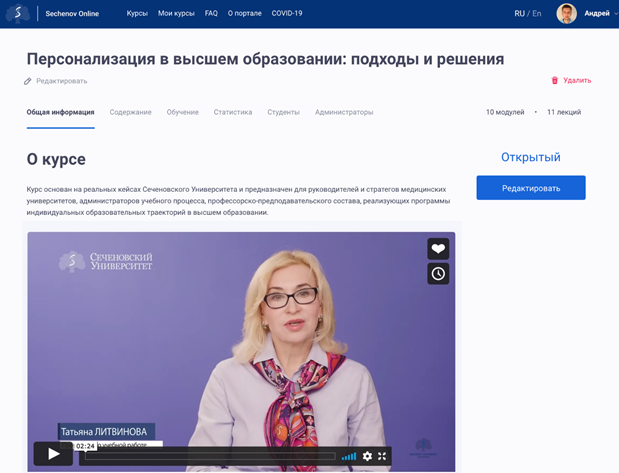Click the red trash bin icon
The height and width of the screenshot is (473, 619).
555,81
